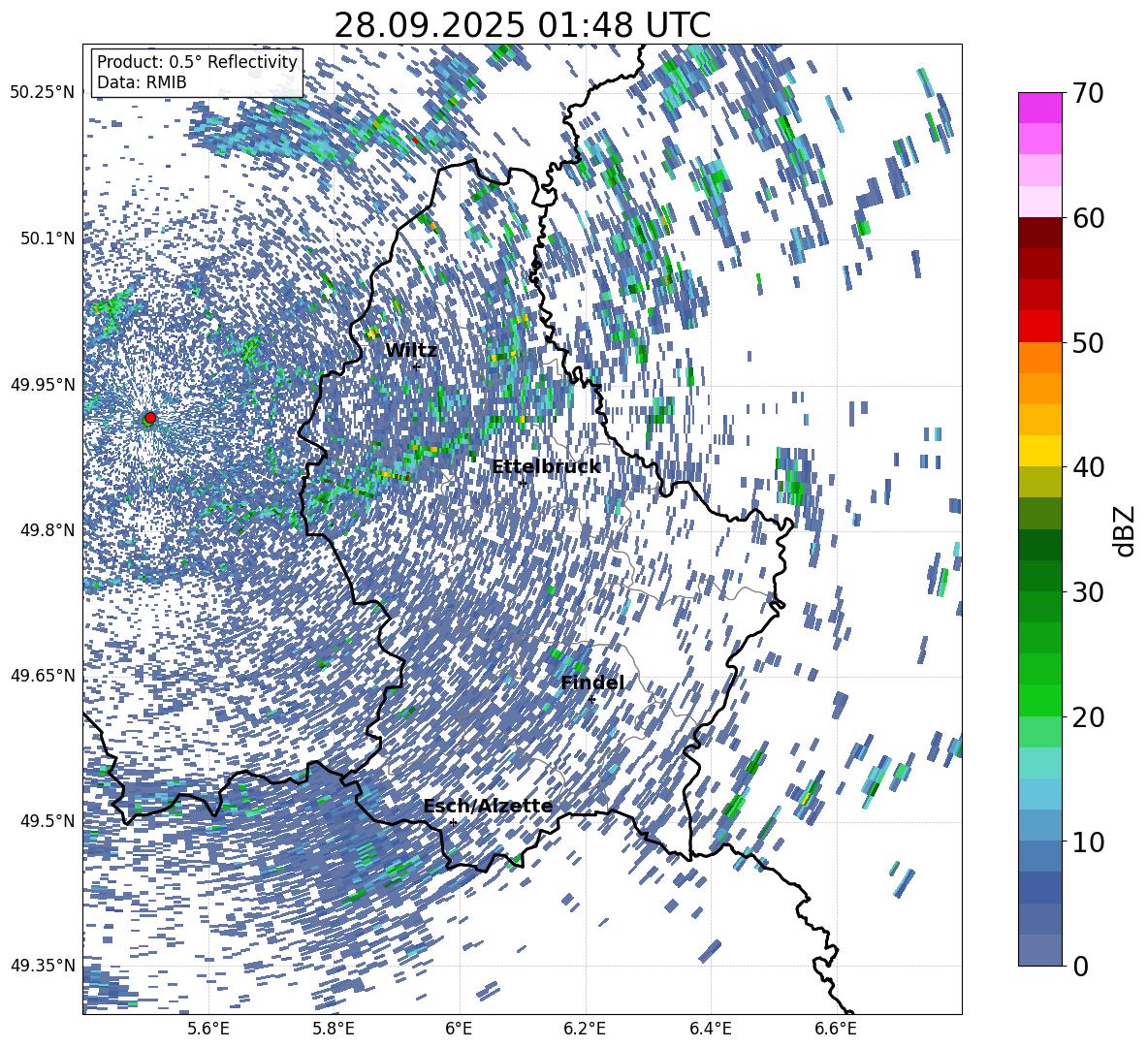Click the 49.8°N latitude tick label
Screen dimensions: 1148x1048
47,530
